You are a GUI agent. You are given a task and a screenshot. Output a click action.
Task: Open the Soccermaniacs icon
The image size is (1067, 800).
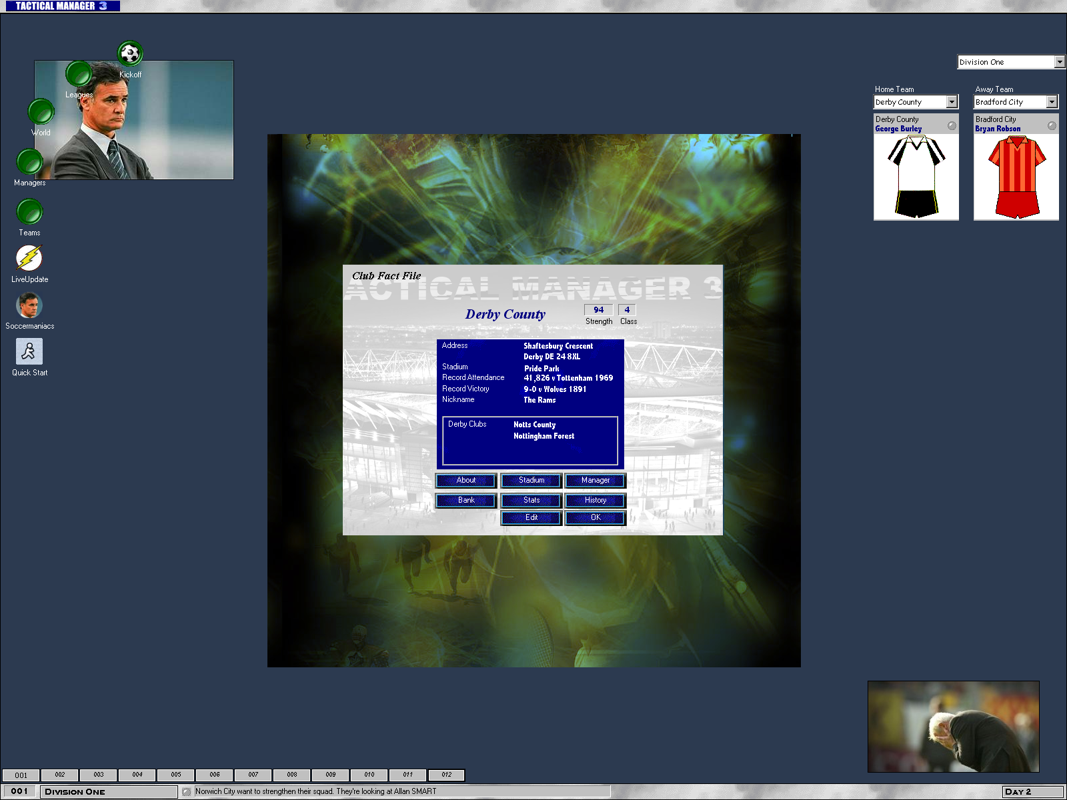pyautogui.click(x=29, y=306)
